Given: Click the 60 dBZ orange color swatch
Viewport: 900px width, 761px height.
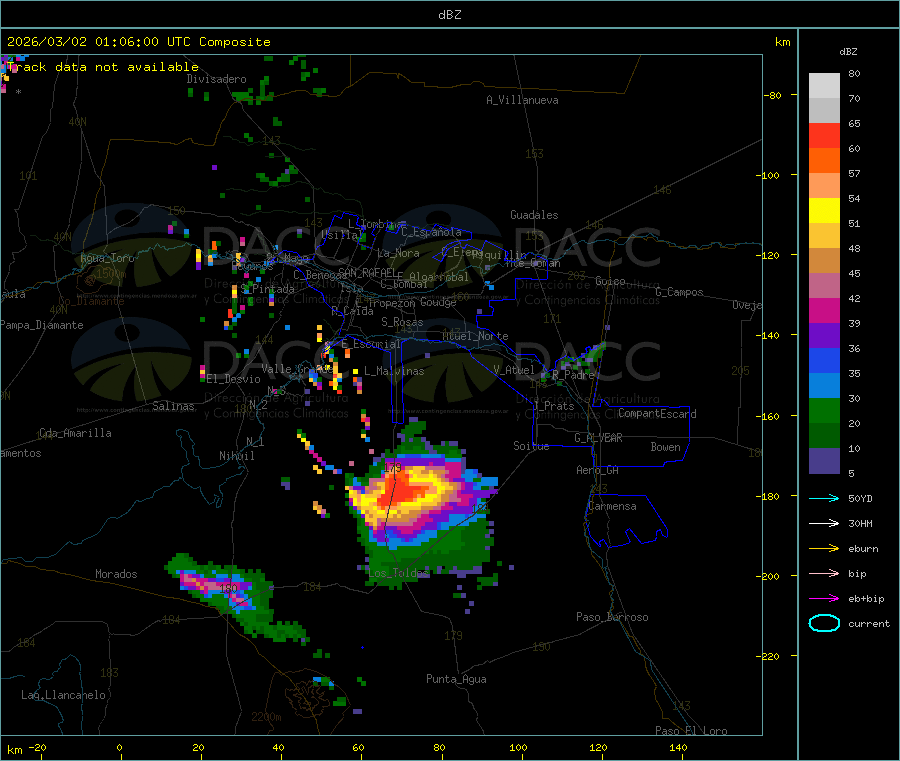Looking at the screenshot, I should click(824, 161).
